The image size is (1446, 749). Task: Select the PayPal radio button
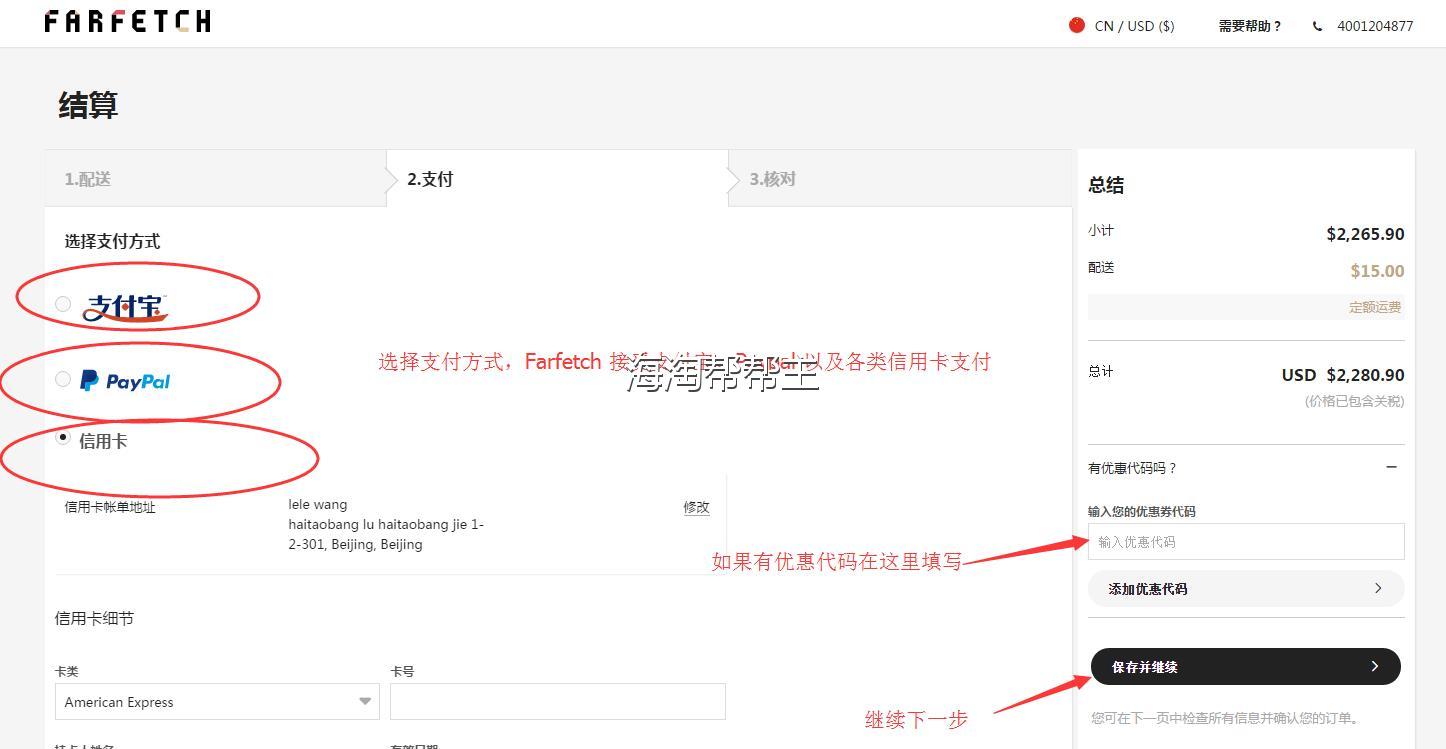[x=63, y=379]
